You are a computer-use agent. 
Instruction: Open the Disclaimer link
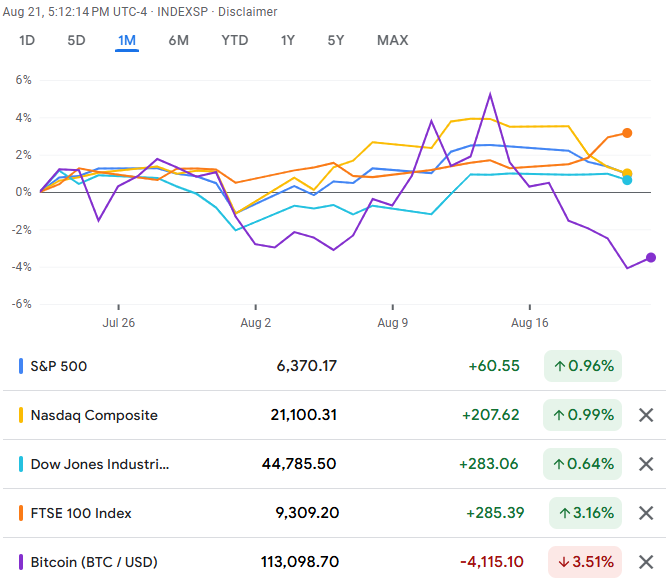247,11
